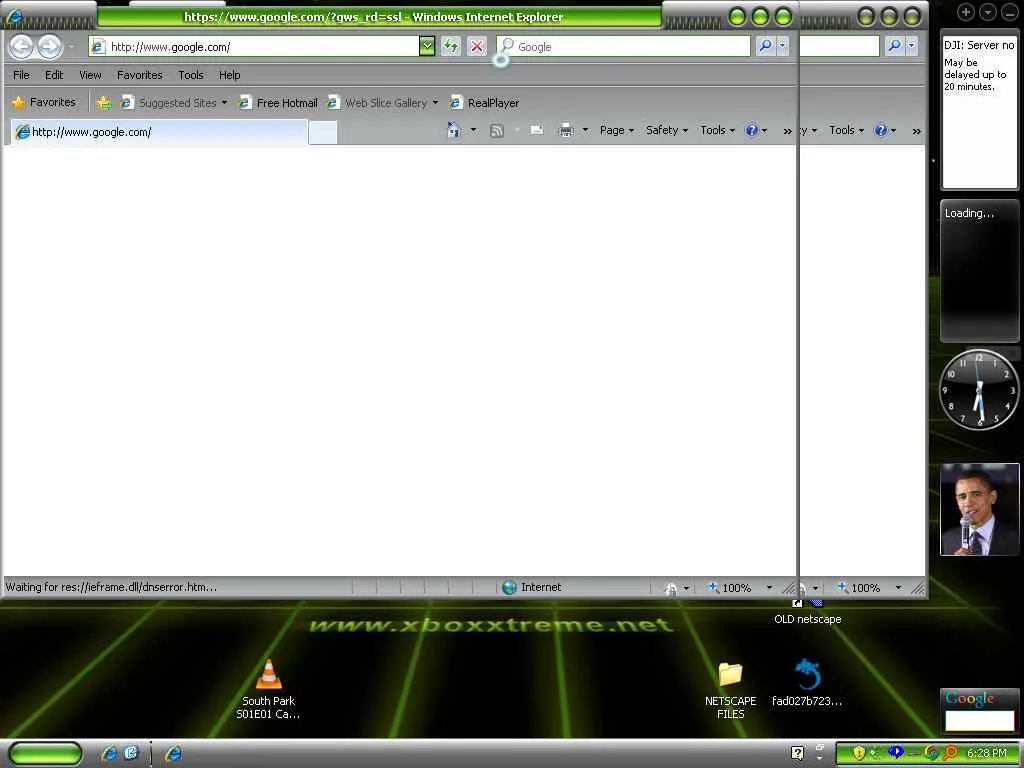Image resolution: width=1024 pixels, height=768 pixels.
Task: Click the zoom 100% in the background IE window
Action: coord(859,588)
